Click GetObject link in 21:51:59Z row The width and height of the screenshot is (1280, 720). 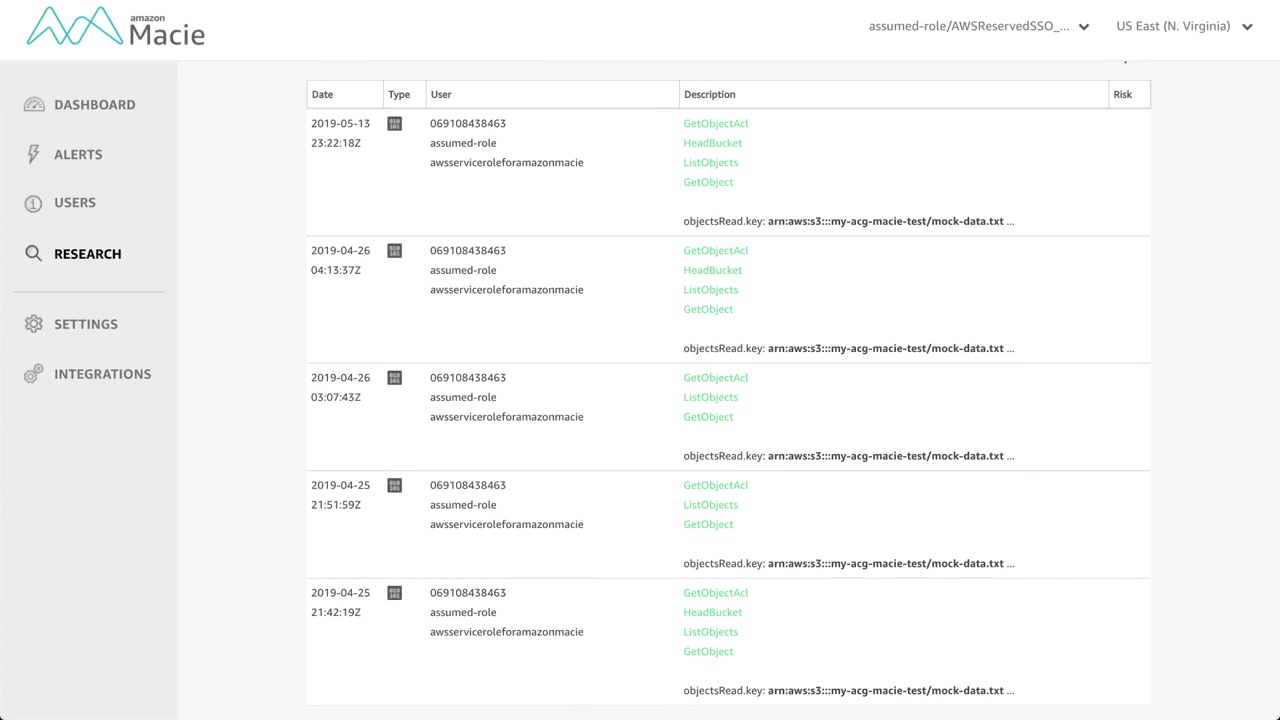coord(708,524)
